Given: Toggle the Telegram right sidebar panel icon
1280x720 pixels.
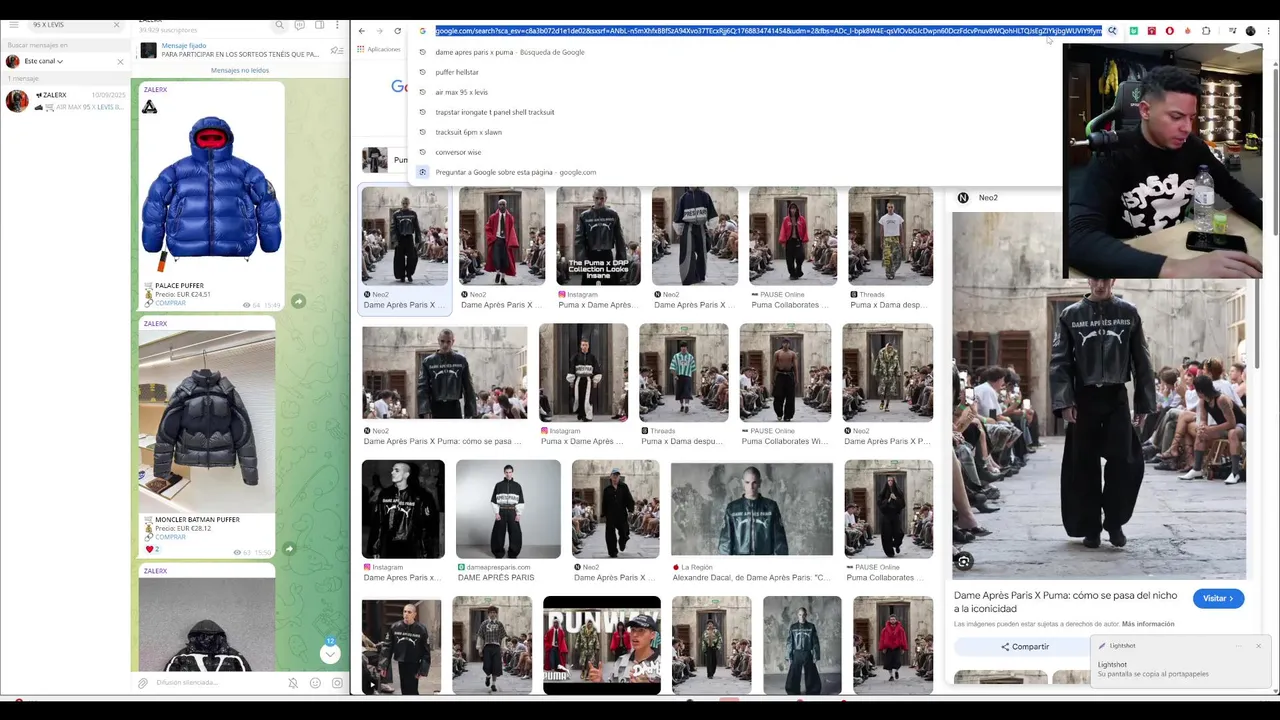Looking at the screenshot, I should [x=320, y=24].
